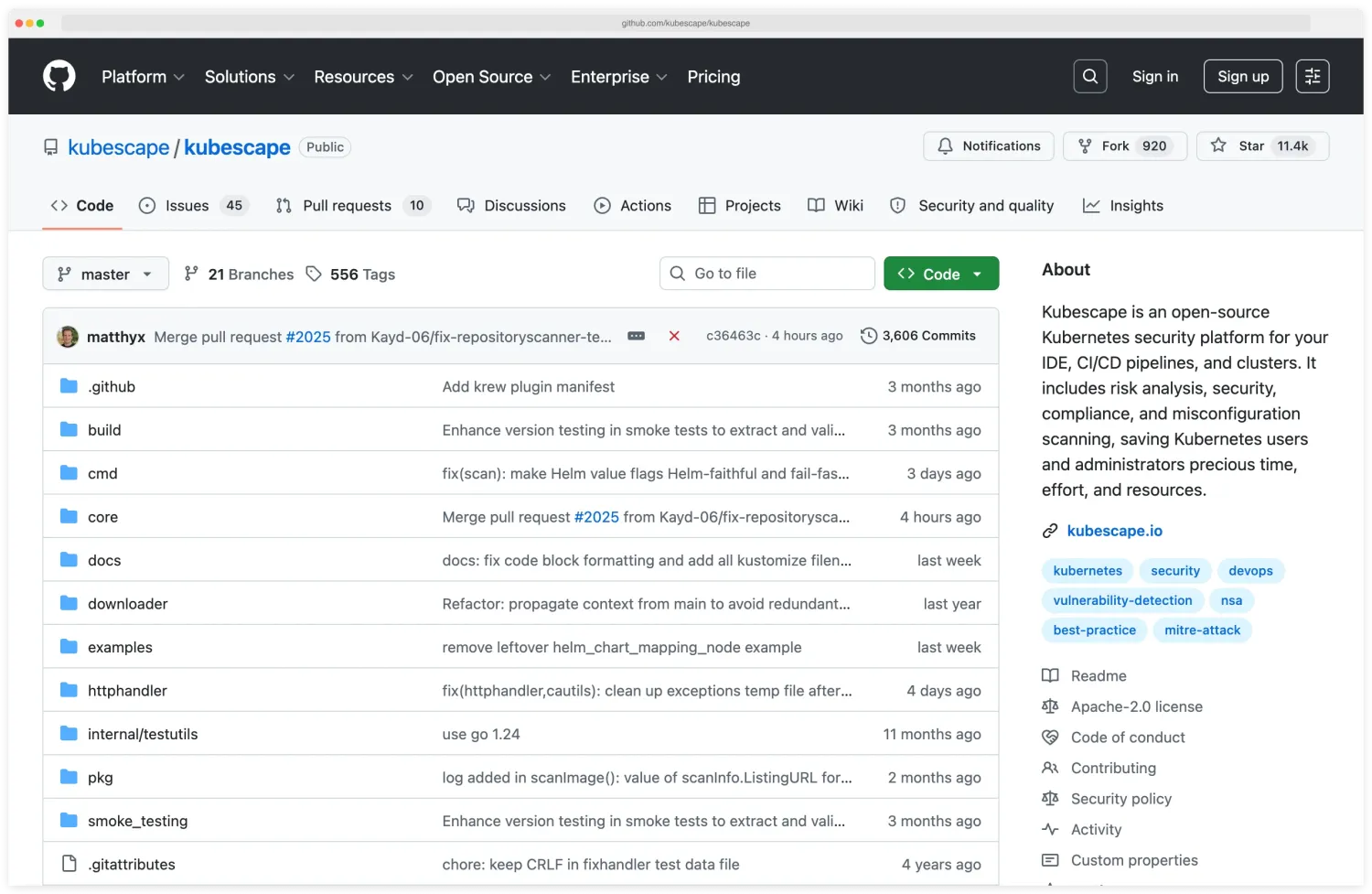This screenshot has width=1372, height=894.
Task: Click the search magnifier icon in header
Action: click(1089, 77)
